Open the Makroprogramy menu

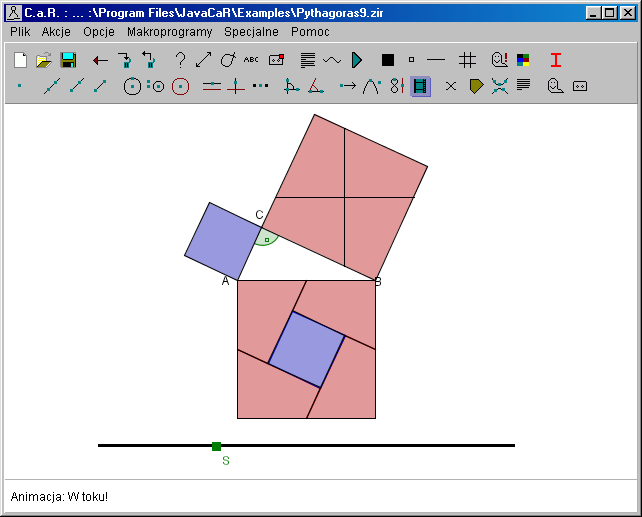(170, 32)
